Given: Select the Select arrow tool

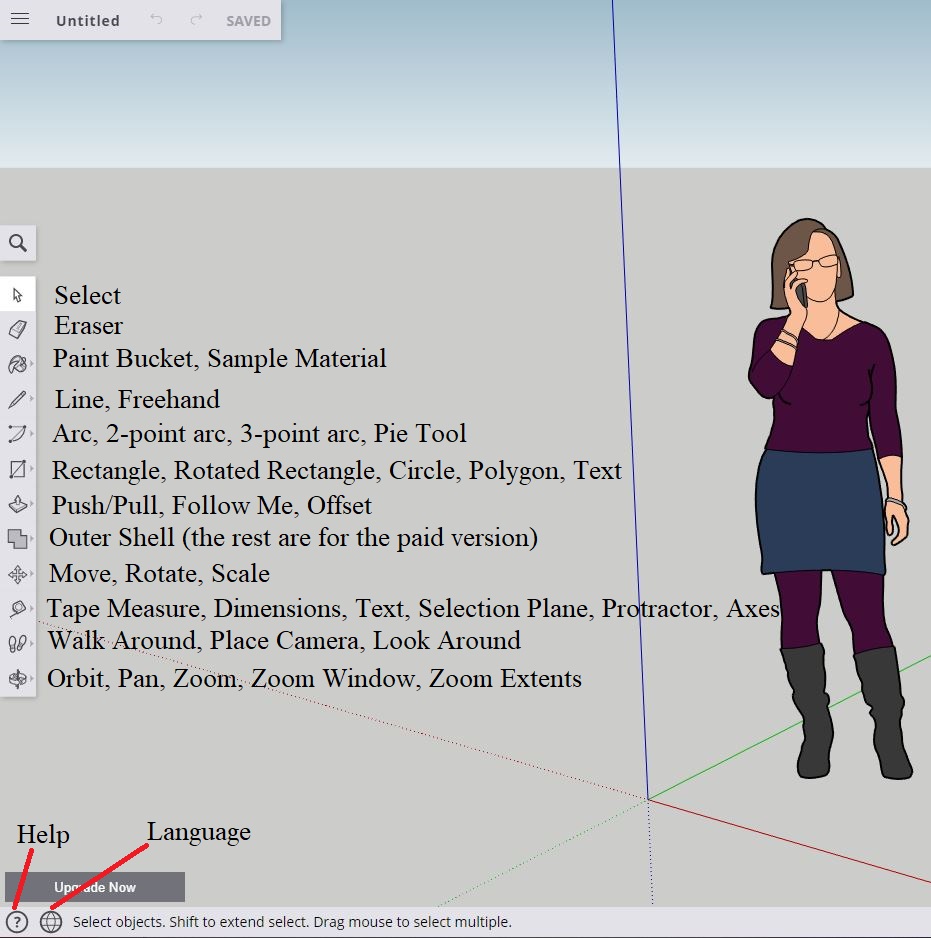Looking at the screenshot, I should pos(18,295).
